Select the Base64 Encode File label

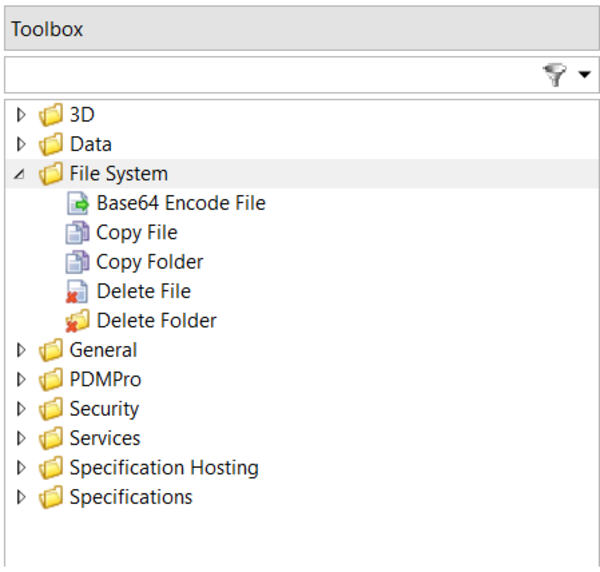click(180, 204)
